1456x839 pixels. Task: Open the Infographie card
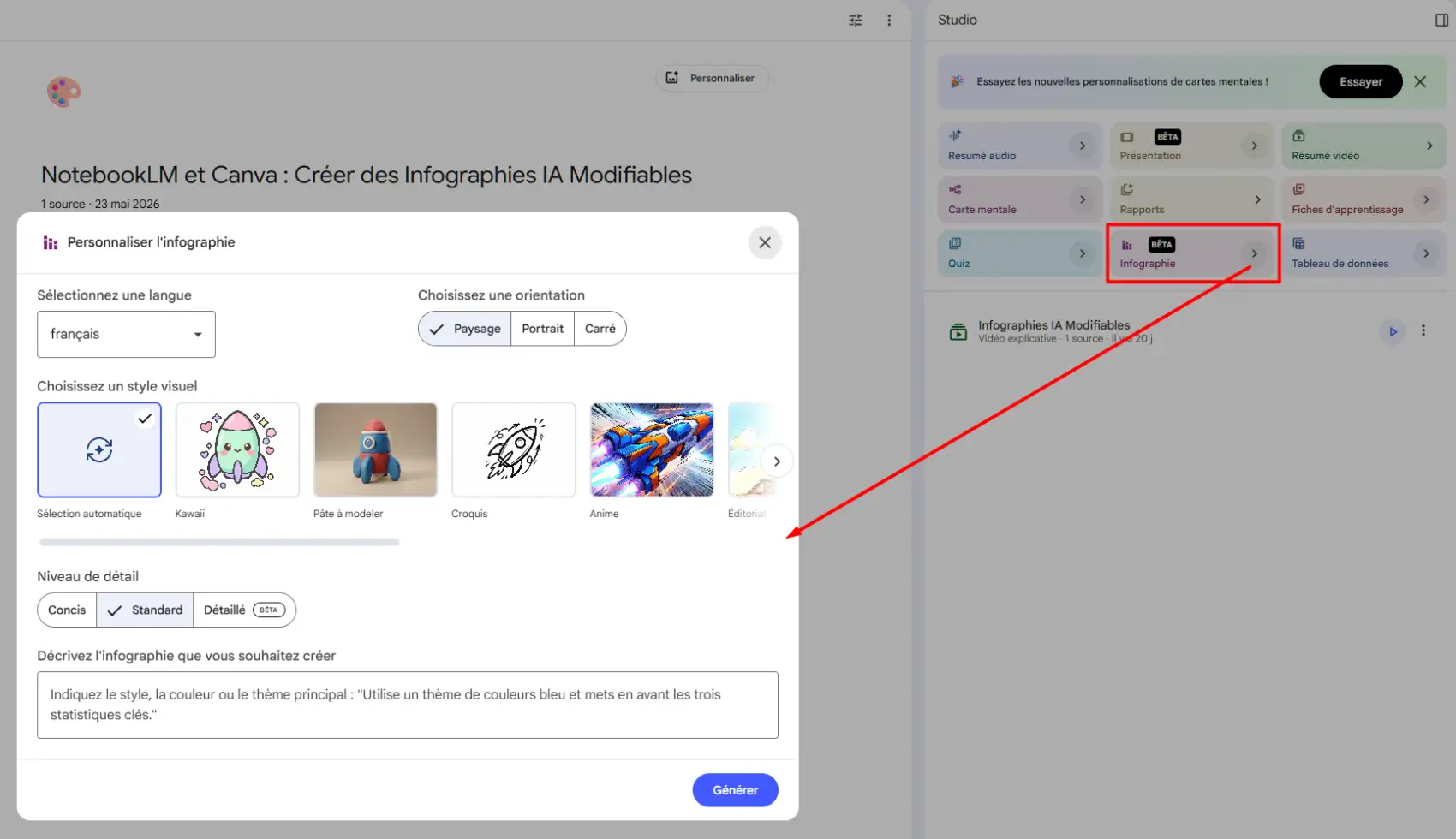pos(1191,253)
